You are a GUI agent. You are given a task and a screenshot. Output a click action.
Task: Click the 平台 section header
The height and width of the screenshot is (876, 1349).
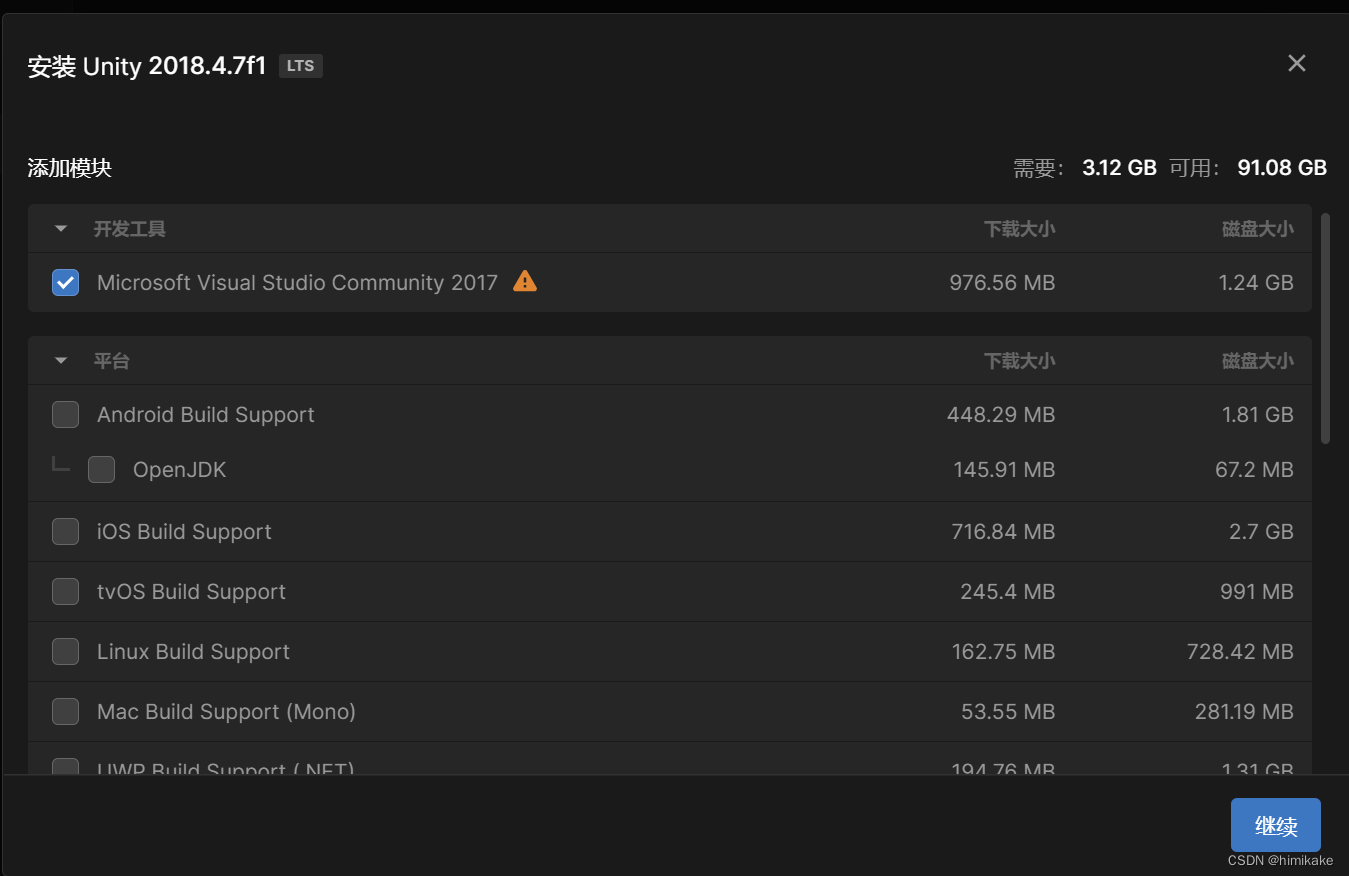pyautogui.click(x=112, y=361)
